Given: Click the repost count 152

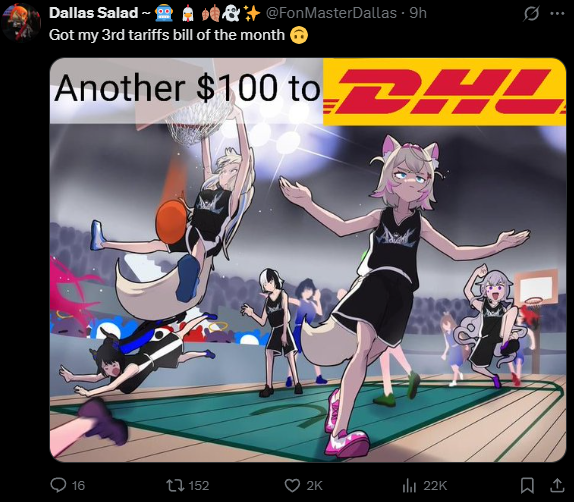Looking at the screenshot, I should [198, 486].
